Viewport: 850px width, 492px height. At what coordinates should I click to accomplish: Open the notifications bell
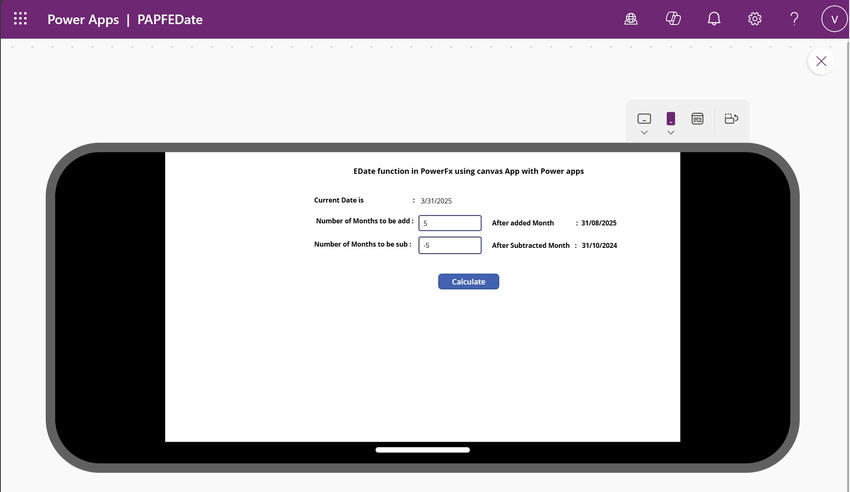coord(714,19)
